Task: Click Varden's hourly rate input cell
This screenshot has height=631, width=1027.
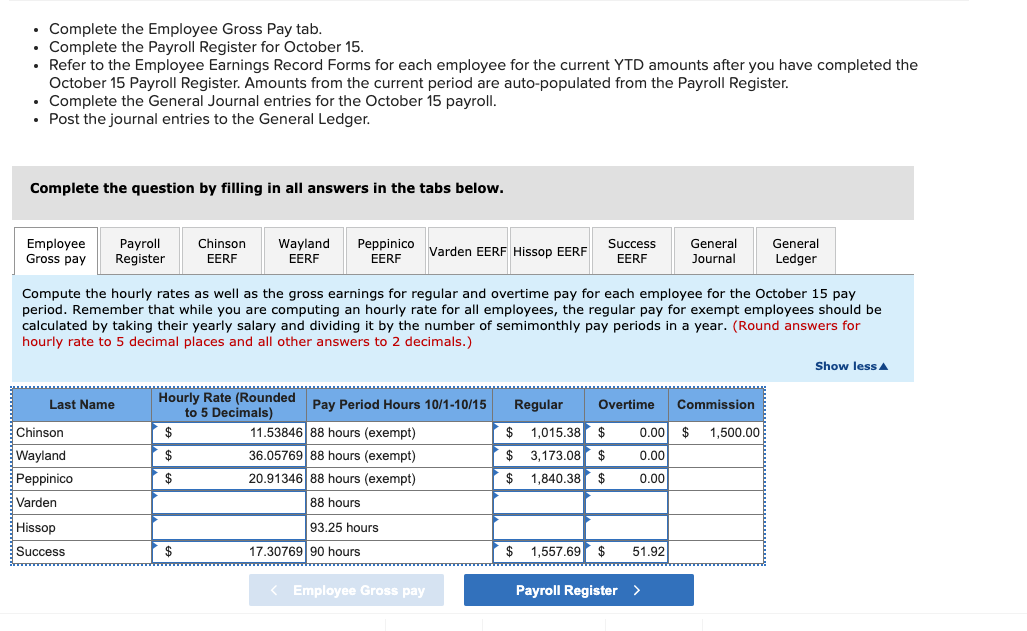Action: tap(228, 503)
